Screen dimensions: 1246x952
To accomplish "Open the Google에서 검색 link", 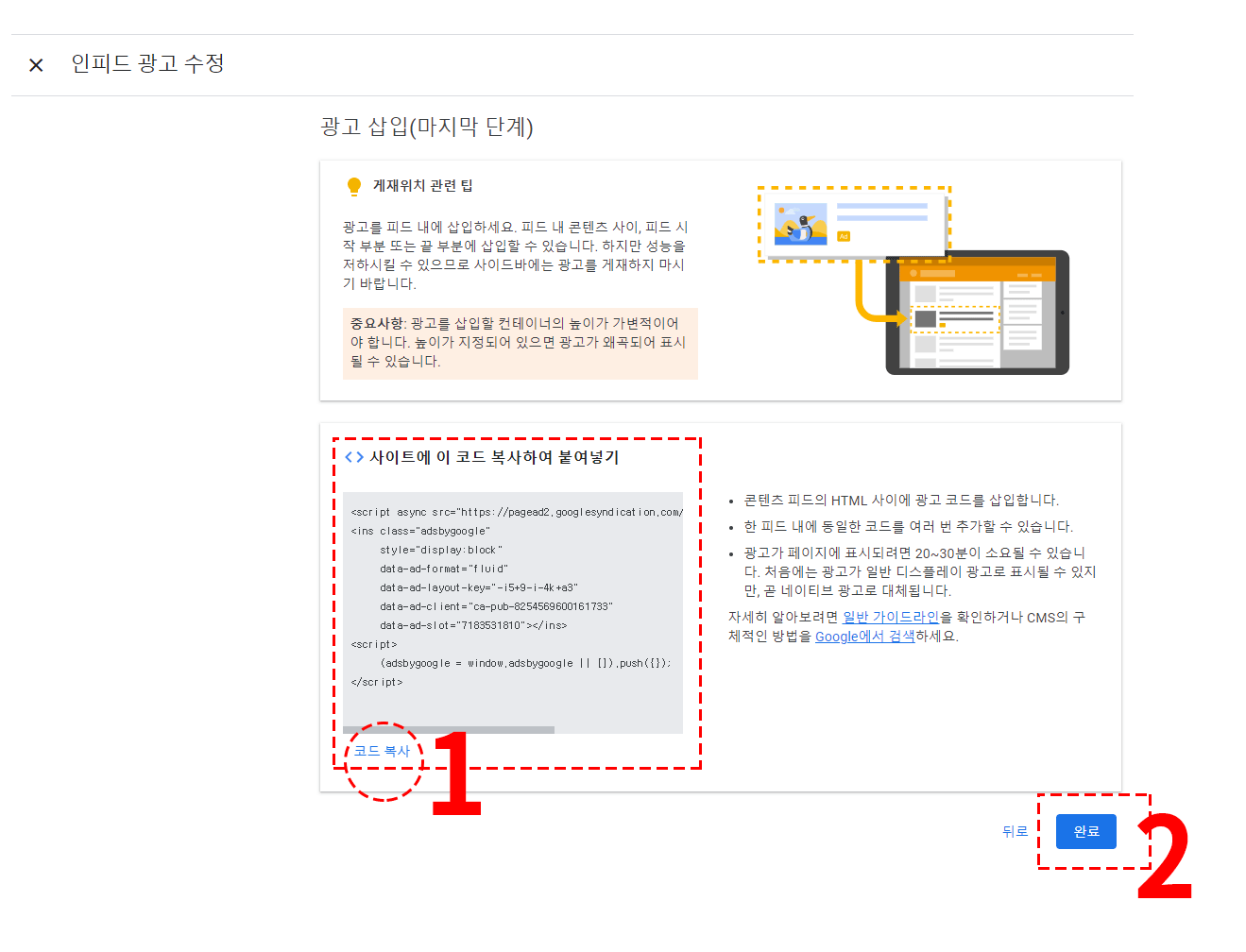I will [865, 636].
